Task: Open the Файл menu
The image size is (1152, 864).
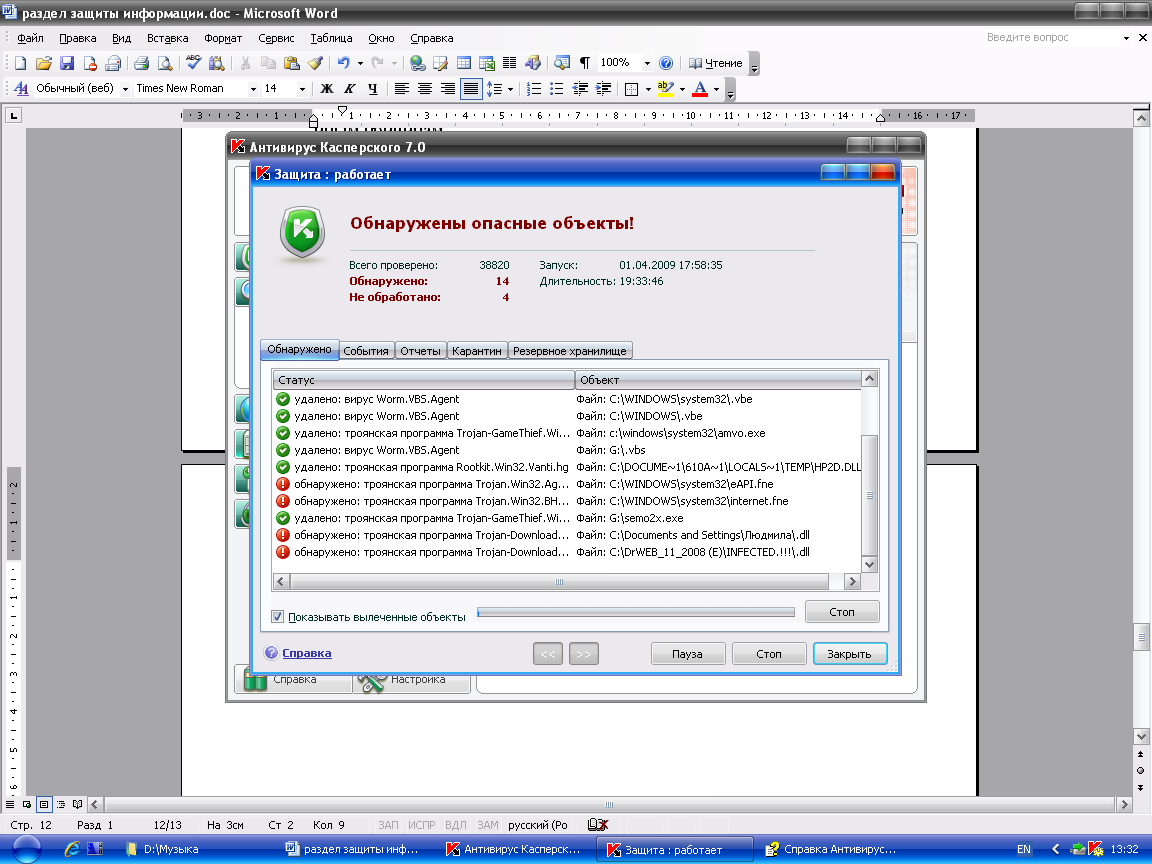Action: click(30, 38)
